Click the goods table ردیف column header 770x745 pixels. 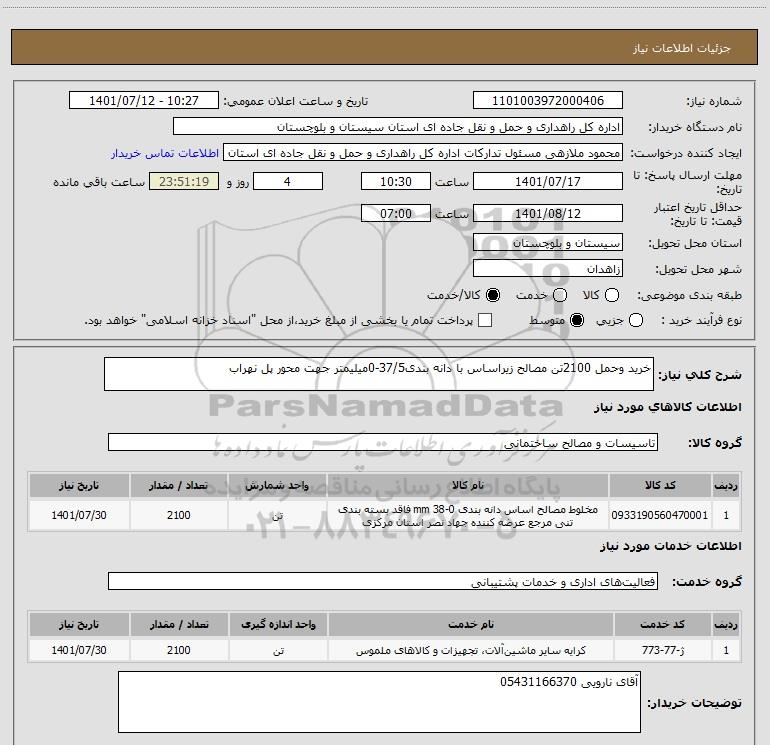pos(726,485)
